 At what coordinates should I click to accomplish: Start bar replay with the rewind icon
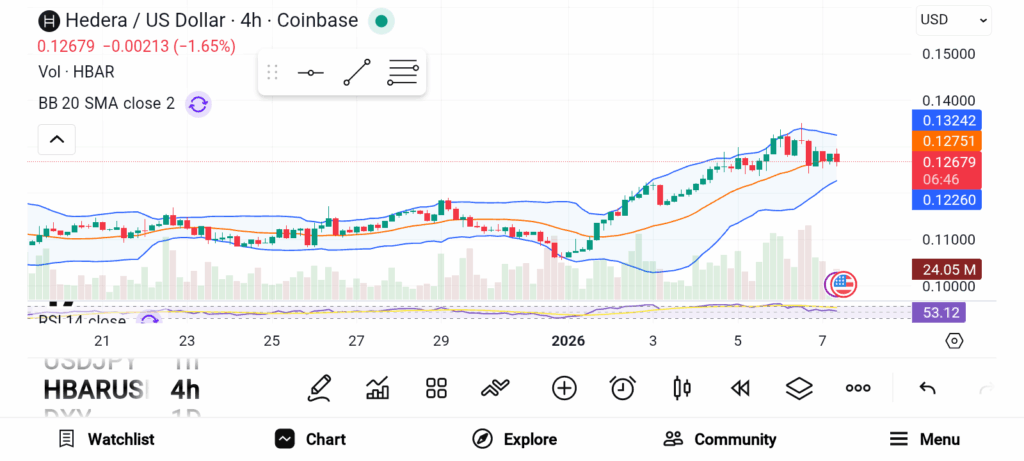(740, 388)
